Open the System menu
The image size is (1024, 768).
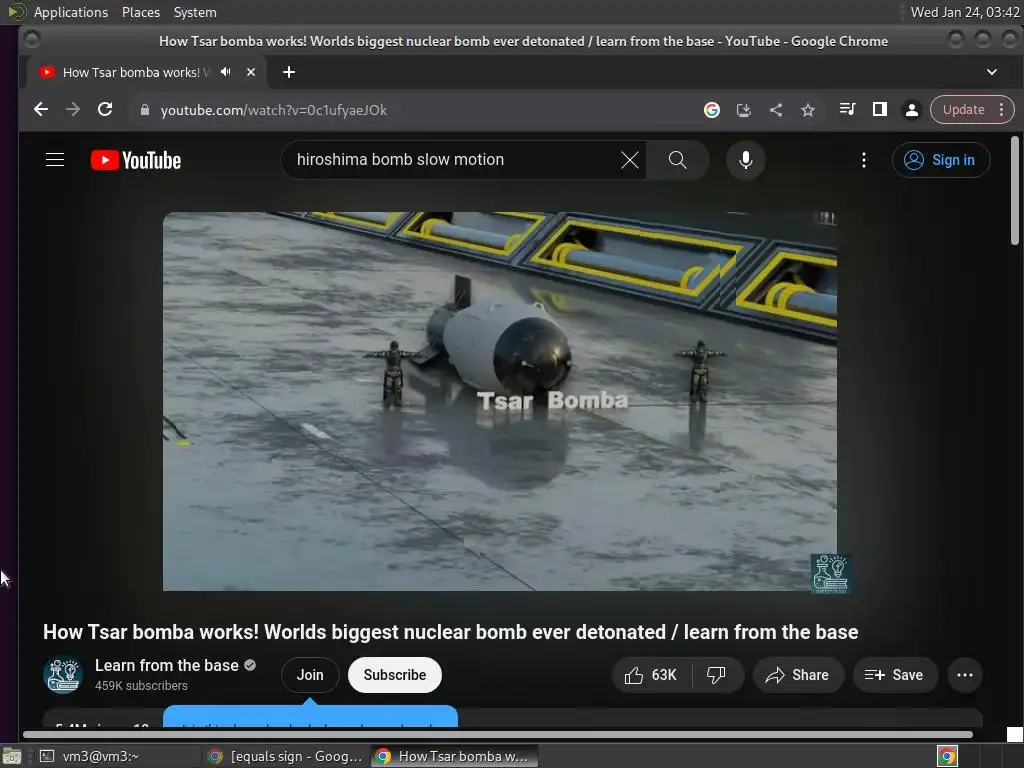point(195,12)
